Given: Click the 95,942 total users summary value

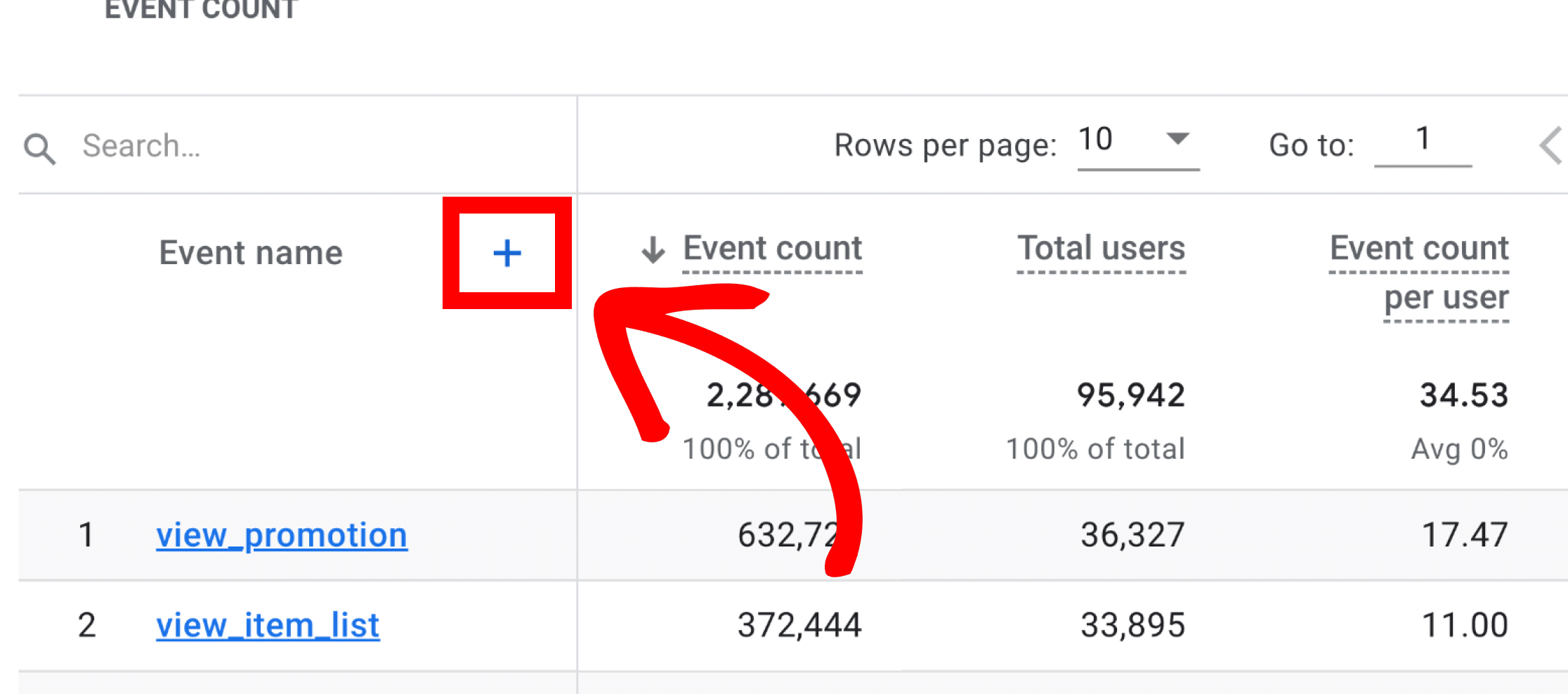Looking at the screenshot, I should tap(1130, 395).
